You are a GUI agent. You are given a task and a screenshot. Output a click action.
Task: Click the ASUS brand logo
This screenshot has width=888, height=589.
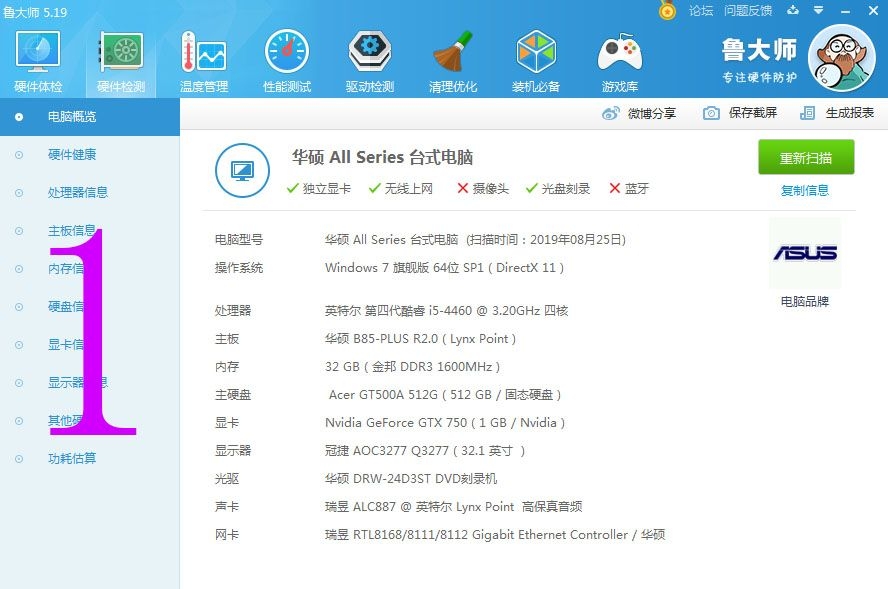tap(805, 253)
